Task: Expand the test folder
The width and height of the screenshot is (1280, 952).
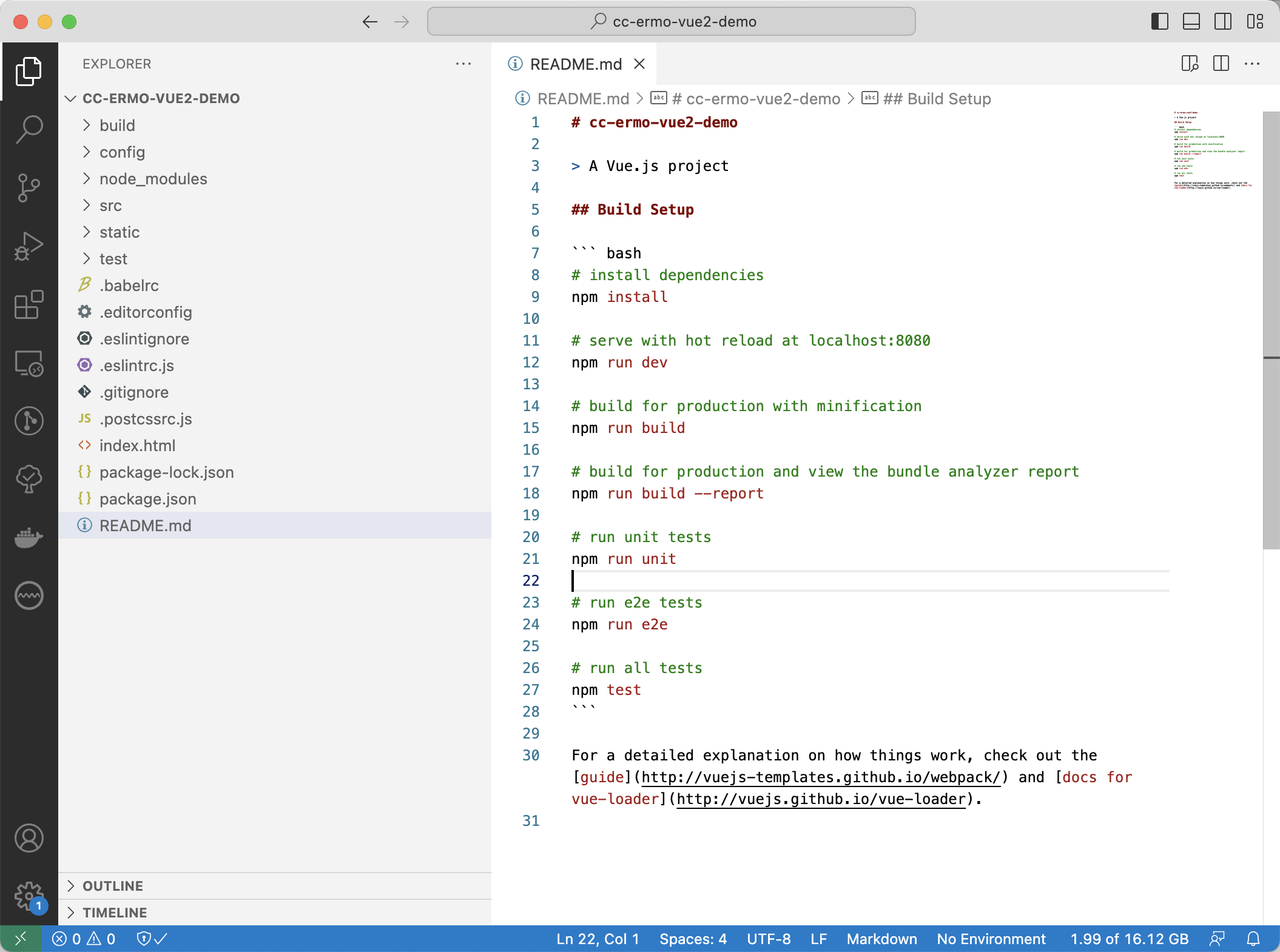Action: 275,258
